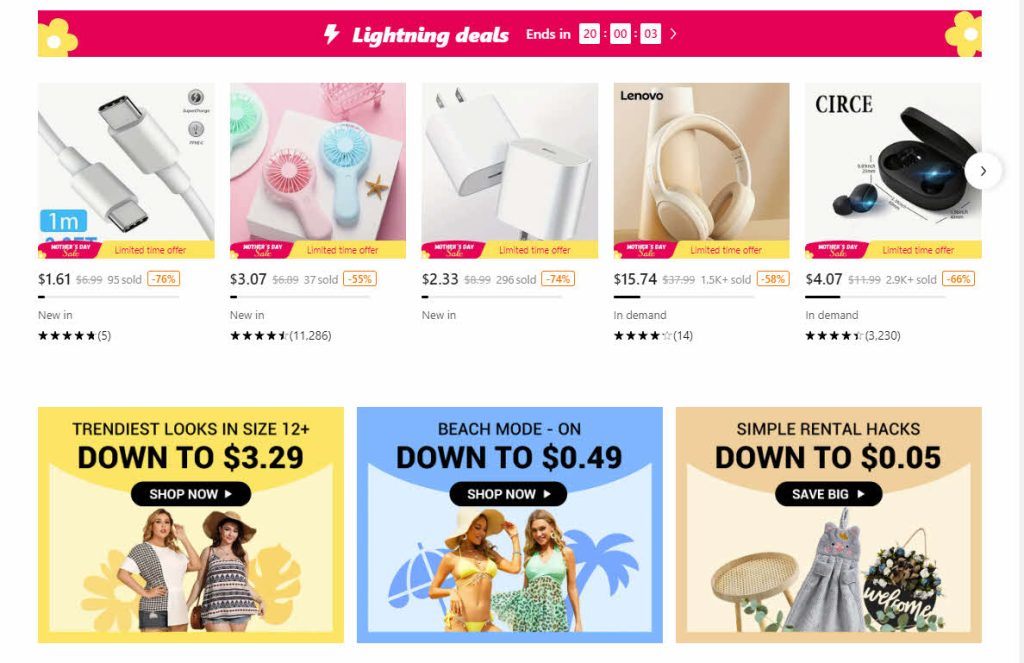
Task: Click the SHOP NOW button for size 12+
Action: [191, 494]
